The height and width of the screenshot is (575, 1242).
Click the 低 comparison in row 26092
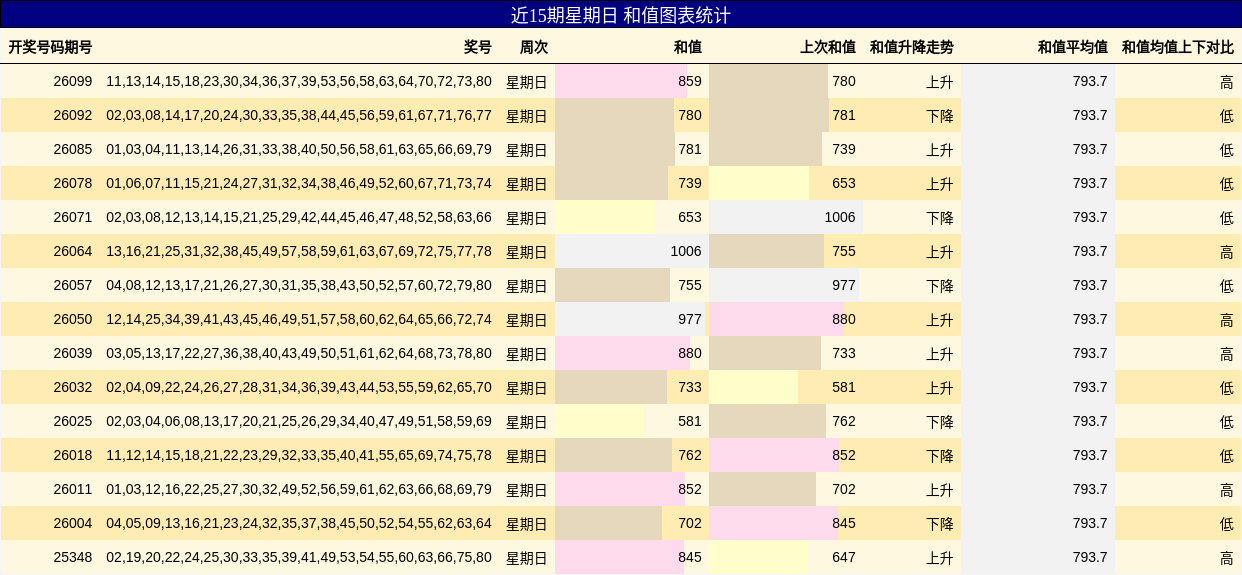point(1226,116)
